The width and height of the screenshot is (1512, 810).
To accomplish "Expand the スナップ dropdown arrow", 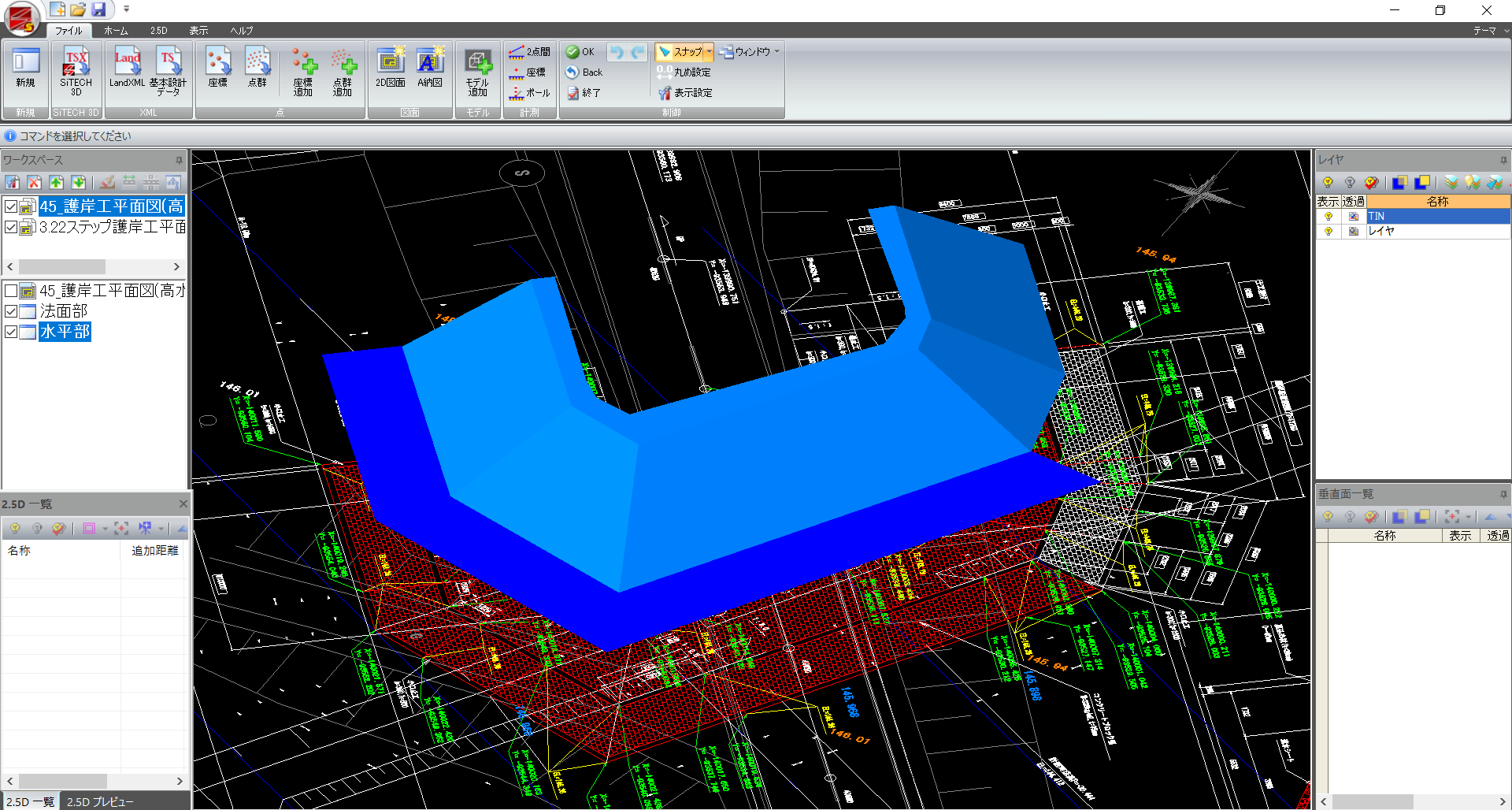I will [x=709, y=52].
